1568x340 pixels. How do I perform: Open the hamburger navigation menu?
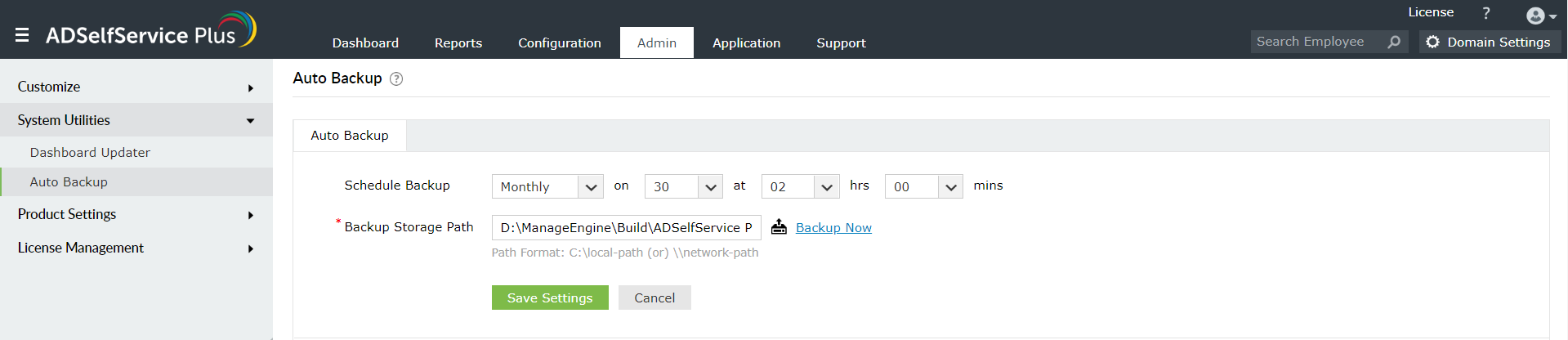pos(22,35)
